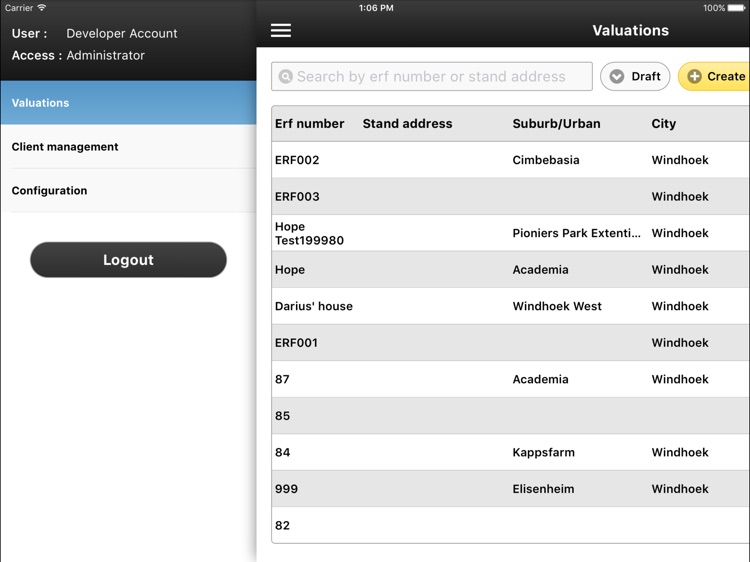Select the row with erf 999
Image resolution: width=750 pixels, height=562 pixels.
click(510, 489)
